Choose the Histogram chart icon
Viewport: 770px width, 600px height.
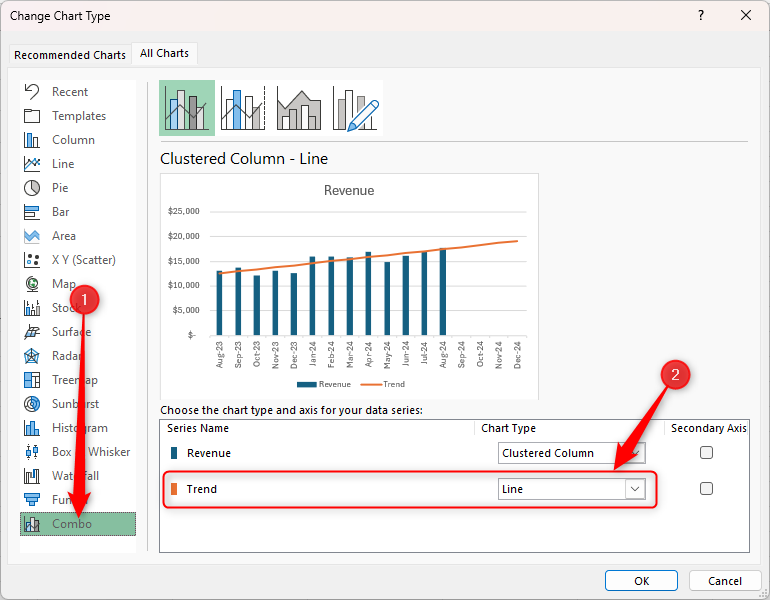click(32, 428)
